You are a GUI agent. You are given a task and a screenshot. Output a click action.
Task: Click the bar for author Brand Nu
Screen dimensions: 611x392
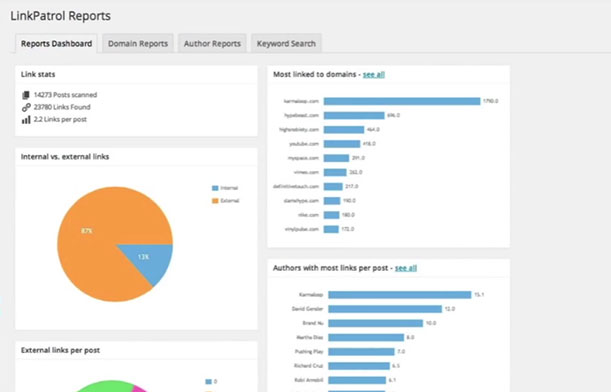click(x=375, y=323)
